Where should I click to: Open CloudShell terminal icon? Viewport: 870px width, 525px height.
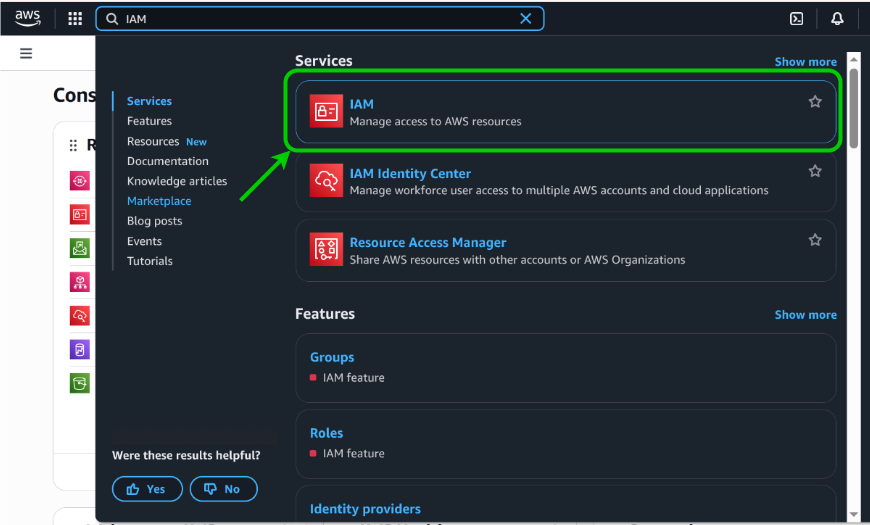point(796,19)
